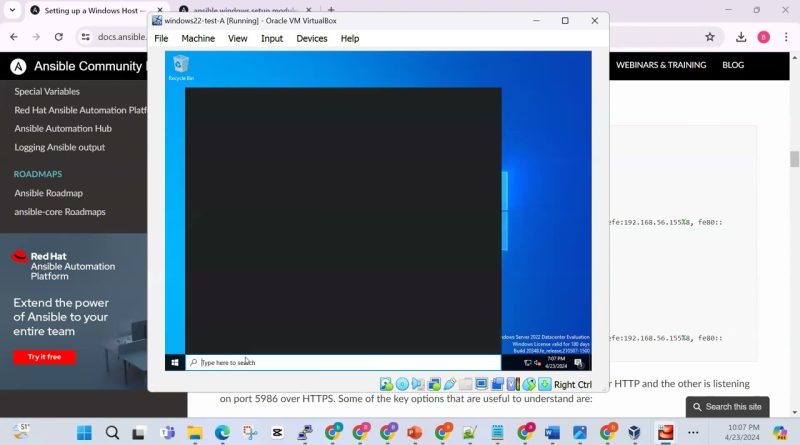Click the network adapters indicator in VirtualBox status bar

tap(434, 384)
